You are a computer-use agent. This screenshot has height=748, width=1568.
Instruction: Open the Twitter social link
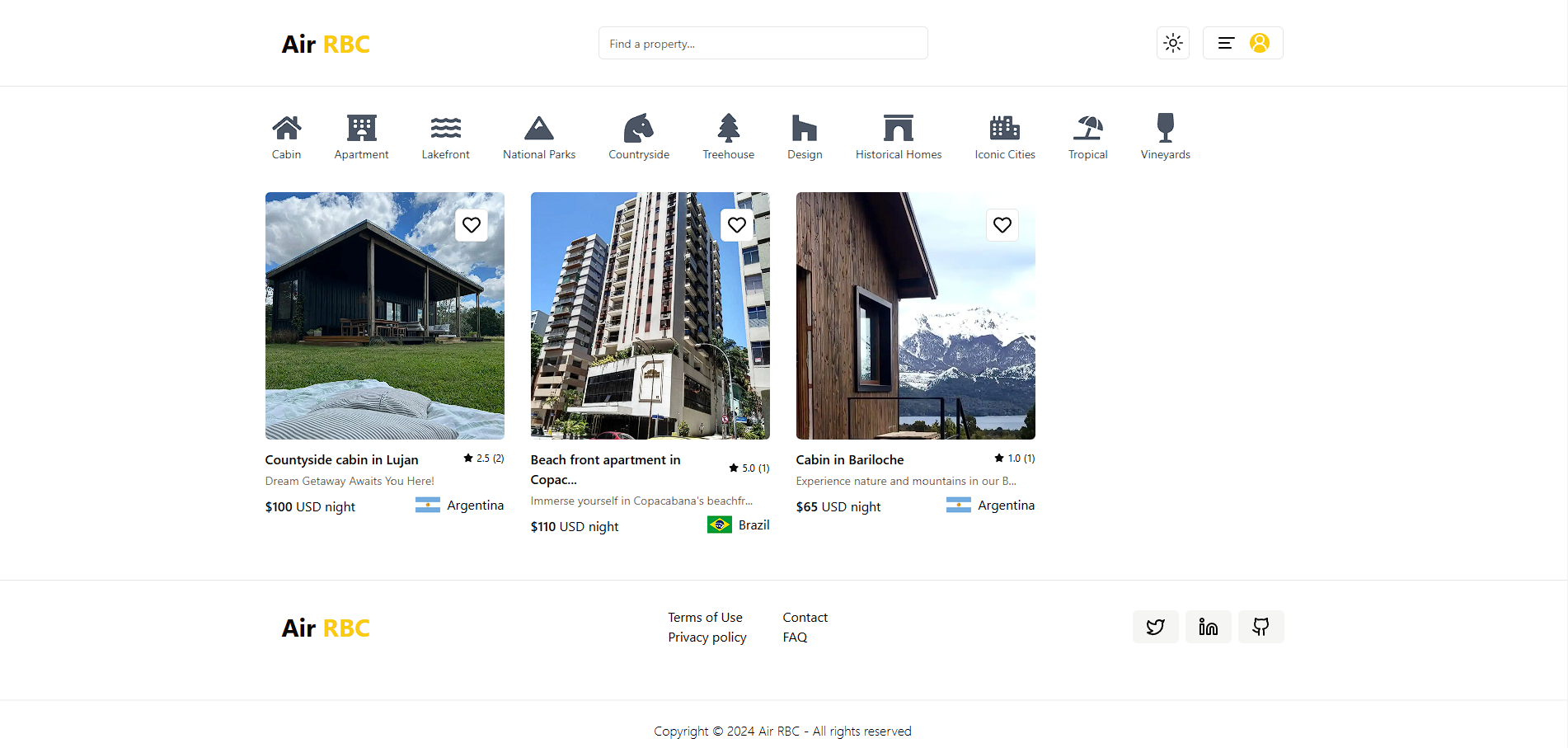pyautogui.click(x=1155, y=627)
